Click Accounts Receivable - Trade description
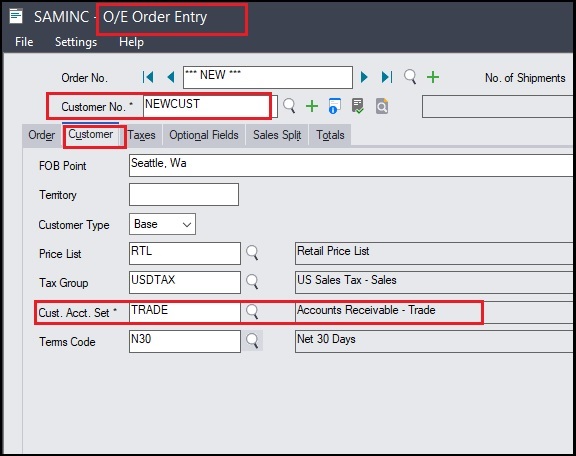576x456 pixels. click(x=434, y=312)
